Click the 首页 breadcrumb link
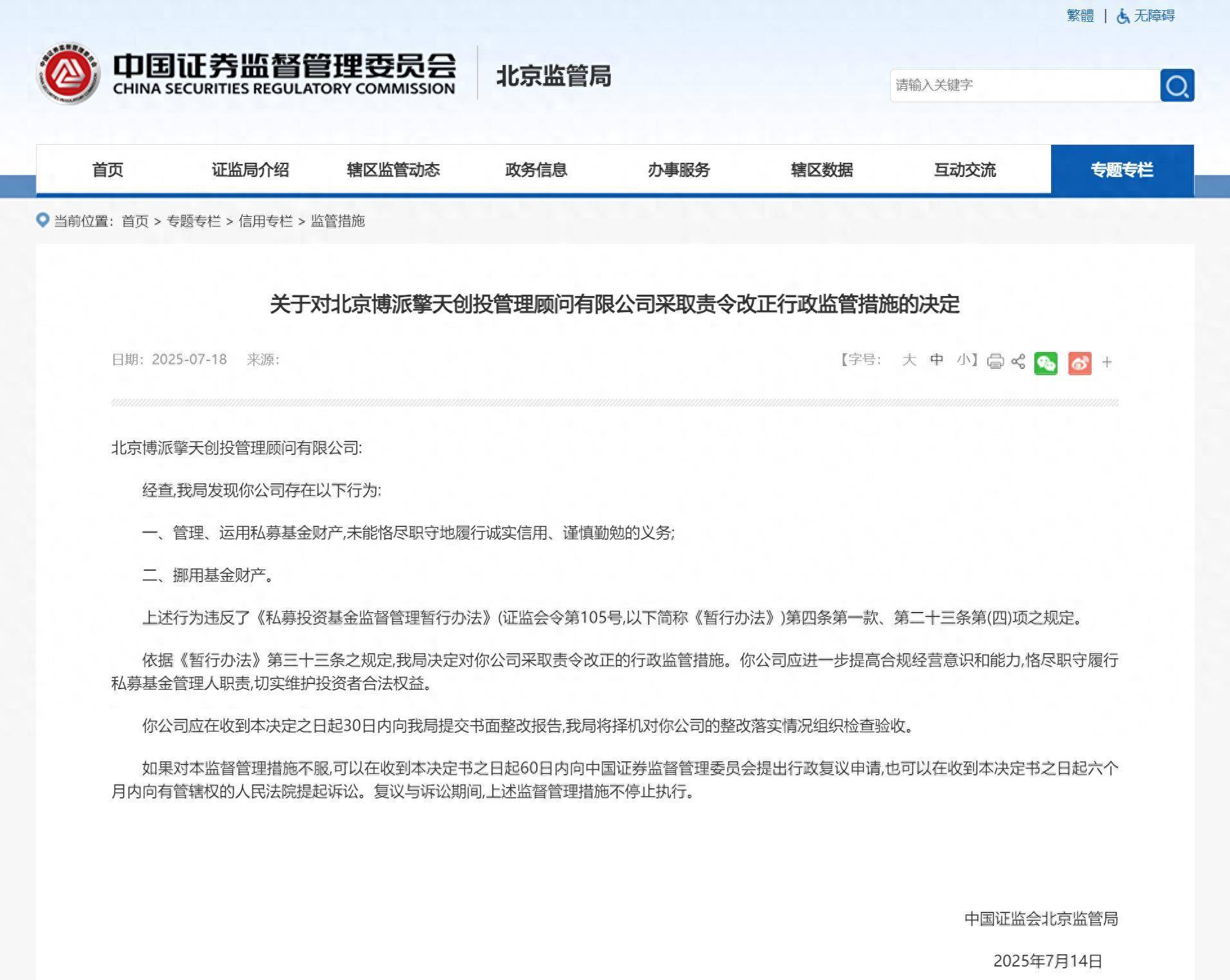 point(134,221)
